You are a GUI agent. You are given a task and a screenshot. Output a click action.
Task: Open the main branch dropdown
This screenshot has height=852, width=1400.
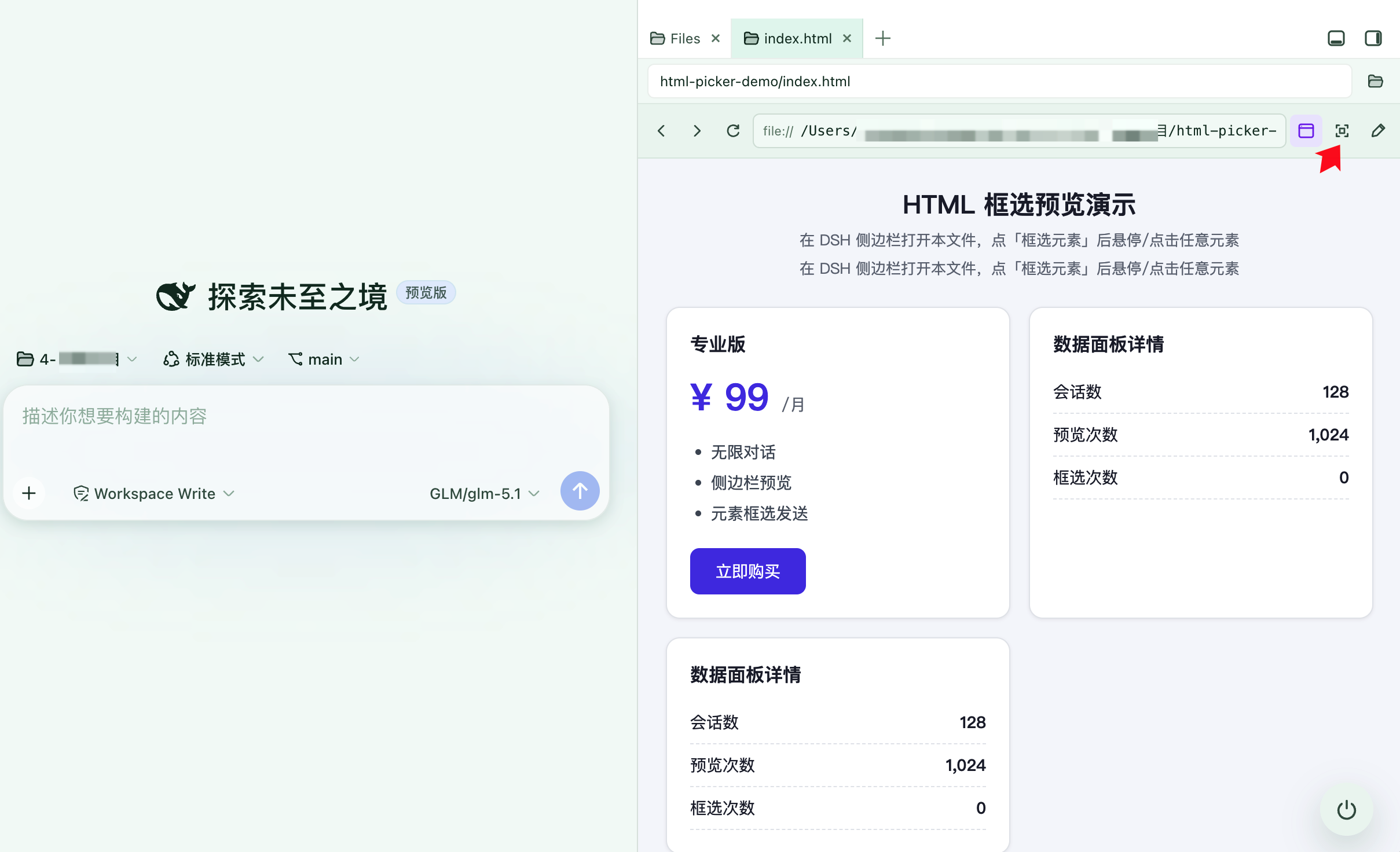[324, 359]
